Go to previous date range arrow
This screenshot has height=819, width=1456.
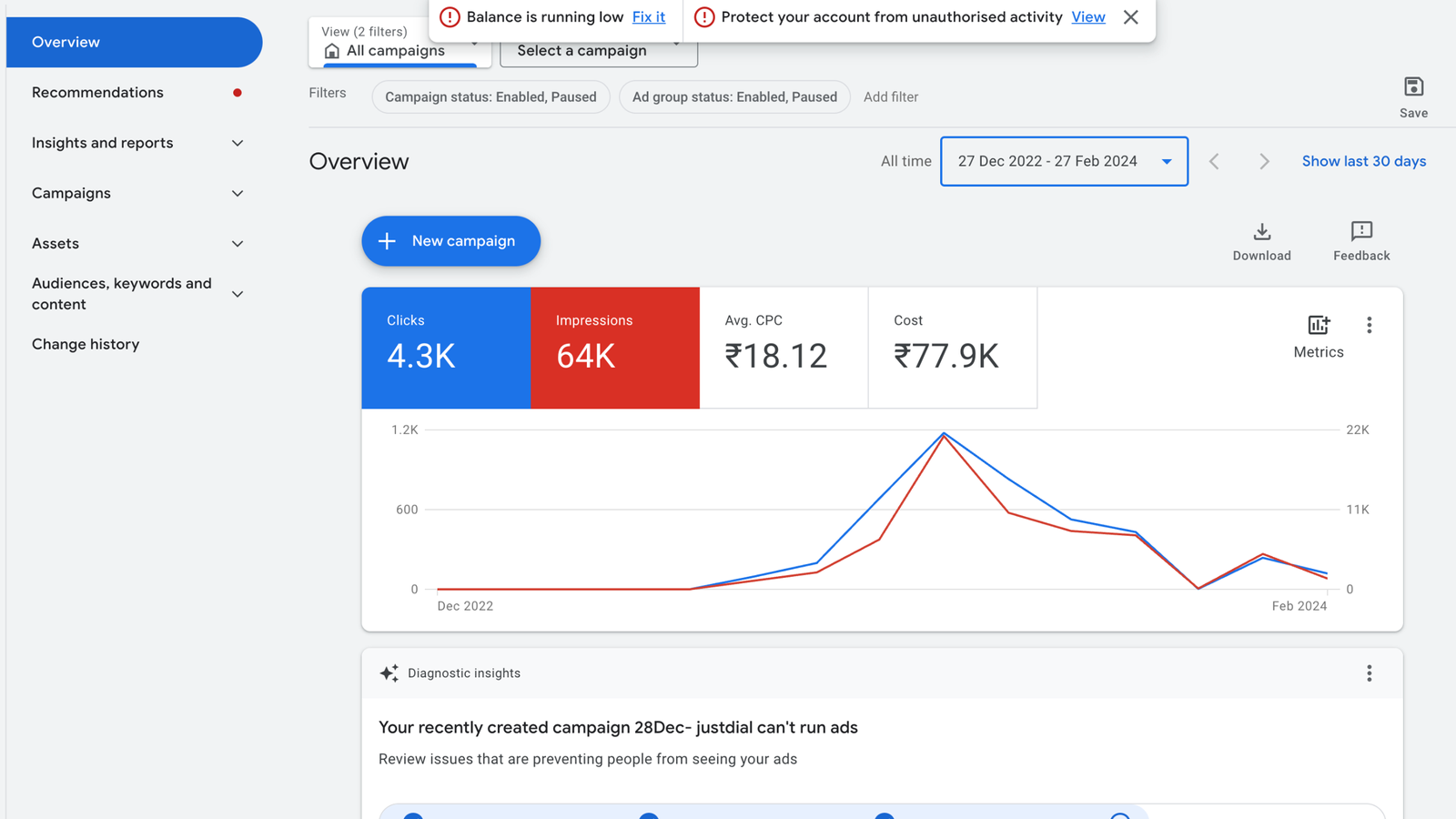pos(1214,162)
